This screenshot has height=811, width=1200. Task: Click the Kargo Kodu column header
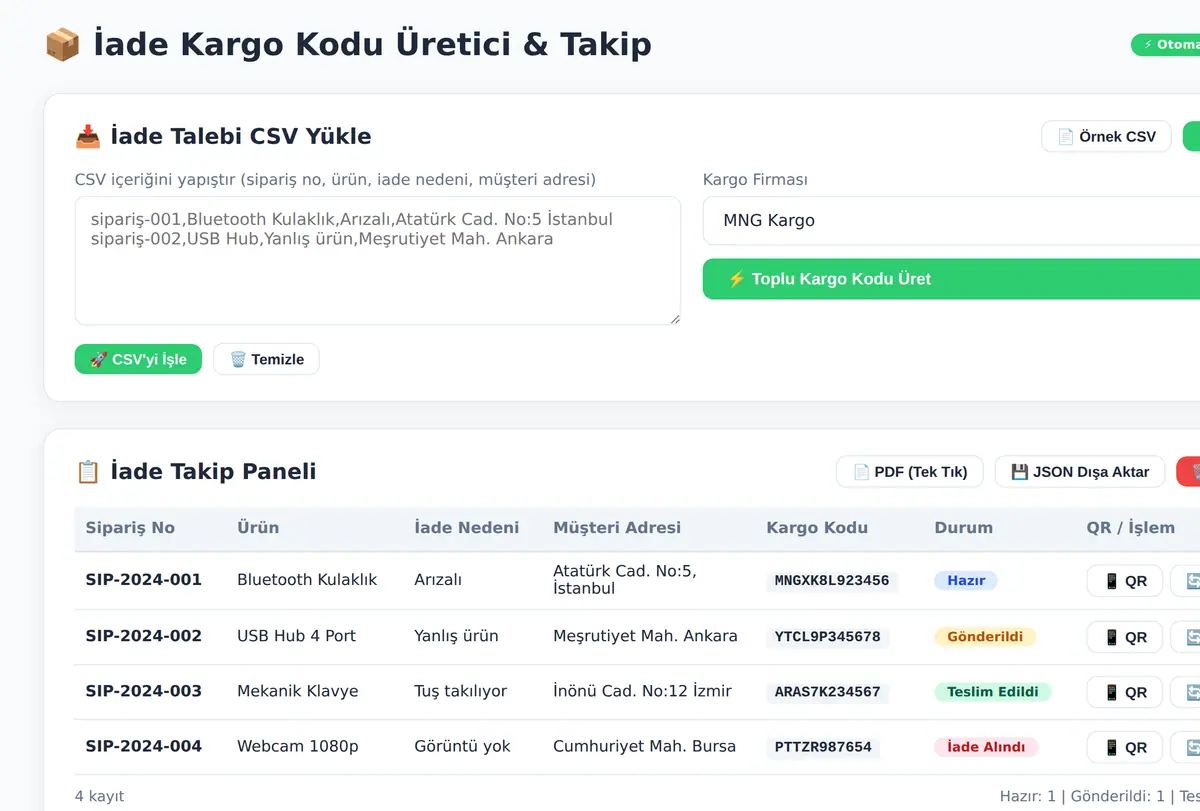click(x=817, y=528)
